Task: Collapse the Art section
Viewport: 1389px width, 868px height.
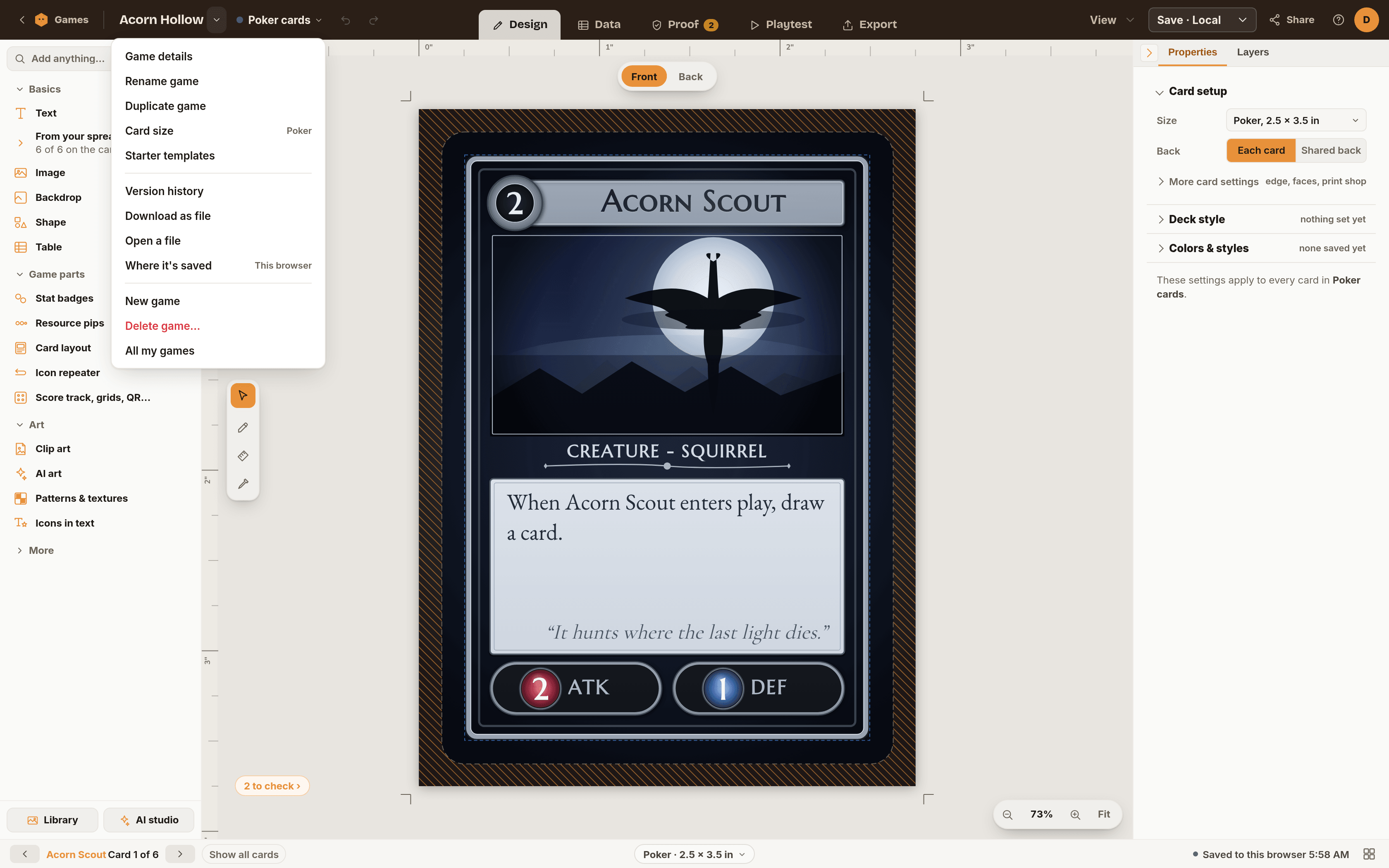Action: [30, 425]
